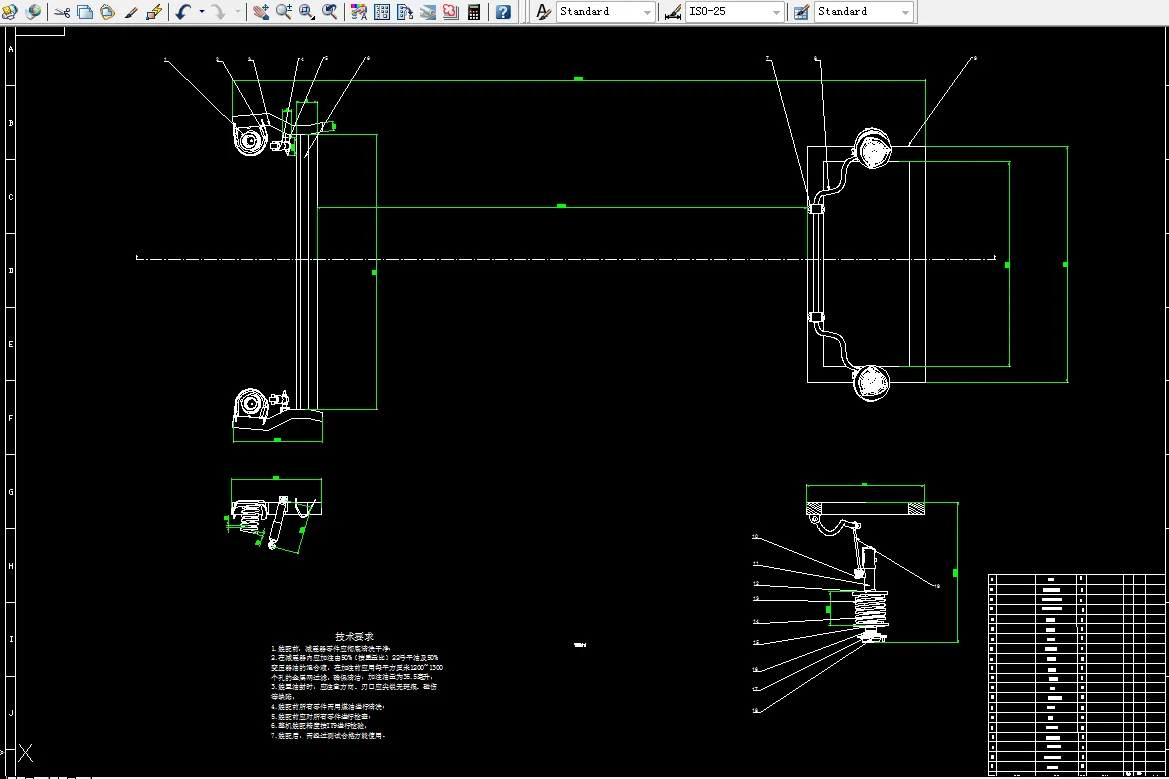Expand the text style Standard dropdown
Screen dimensions: 1169x779
coord(646,12)
